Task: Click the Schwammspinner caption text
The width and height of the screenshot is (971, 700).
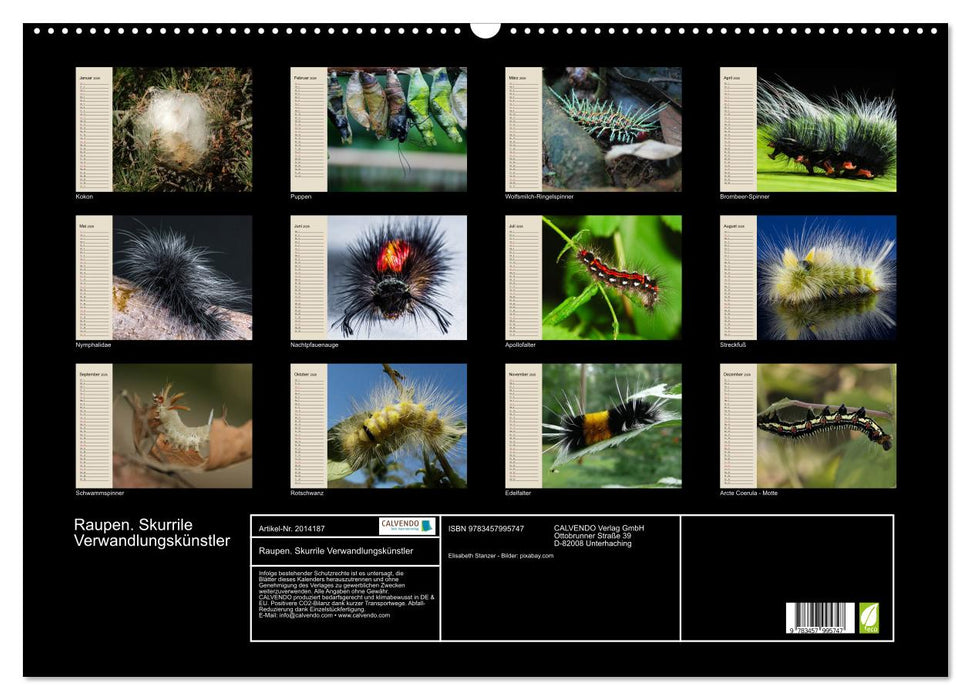Action: 100,493
